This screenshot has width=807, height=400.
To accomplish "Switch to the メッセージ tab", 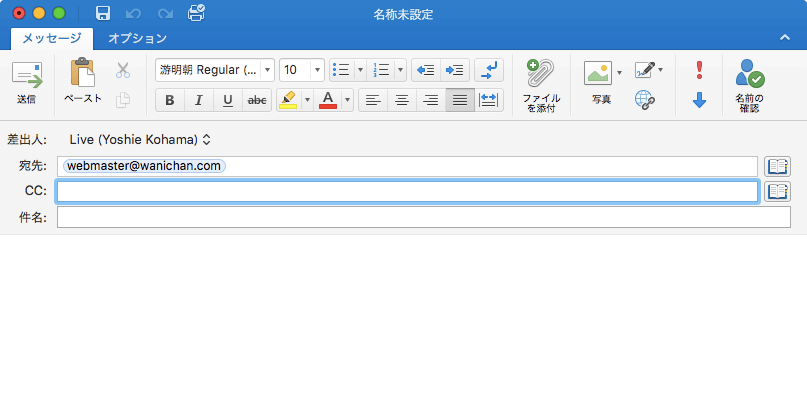I will coord(52,38).
